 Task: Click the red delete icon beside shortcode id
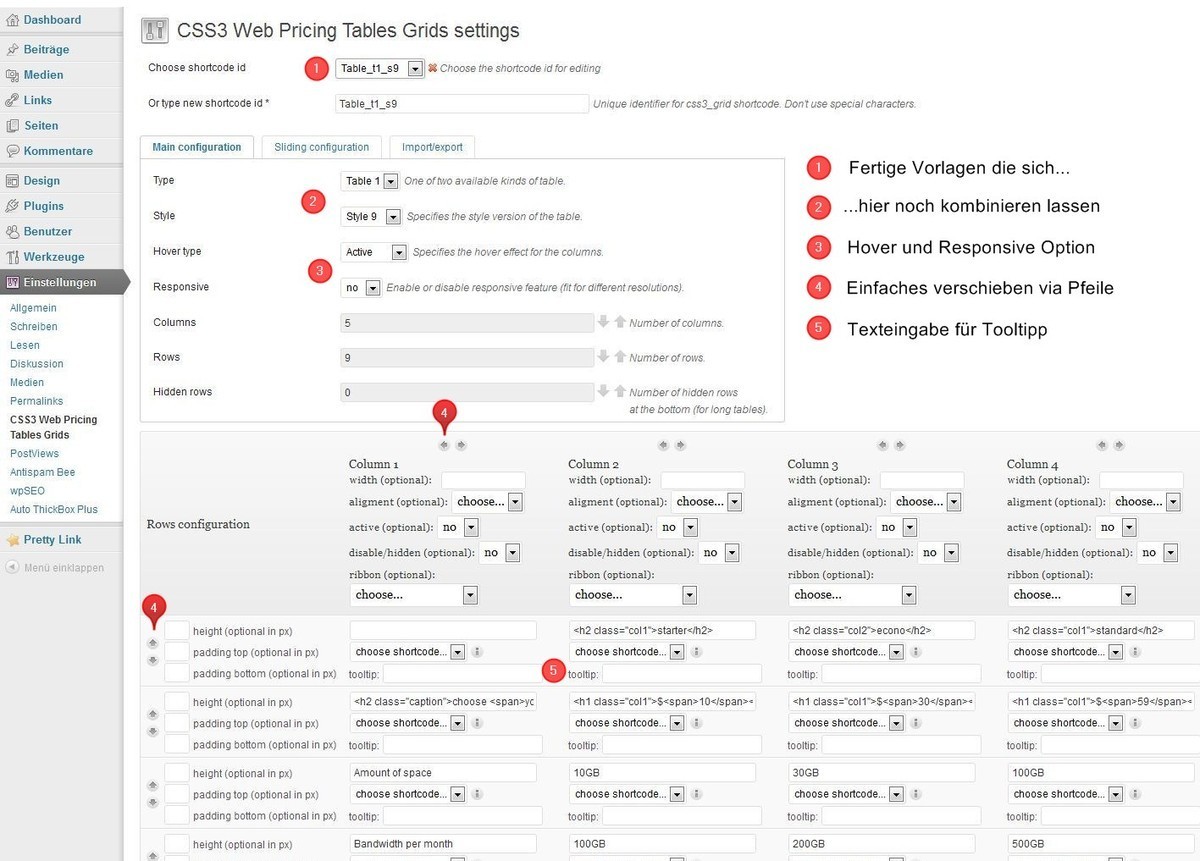pos(432,68)
